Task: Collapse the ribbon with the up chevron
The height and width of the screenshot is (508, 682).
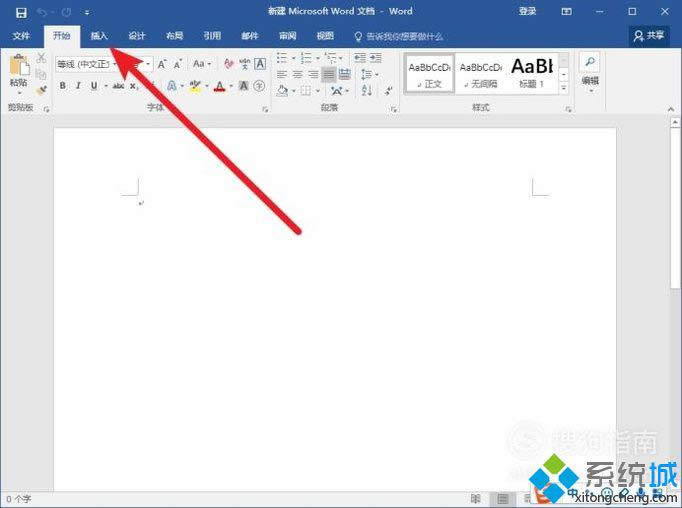Action: [671, 109]
